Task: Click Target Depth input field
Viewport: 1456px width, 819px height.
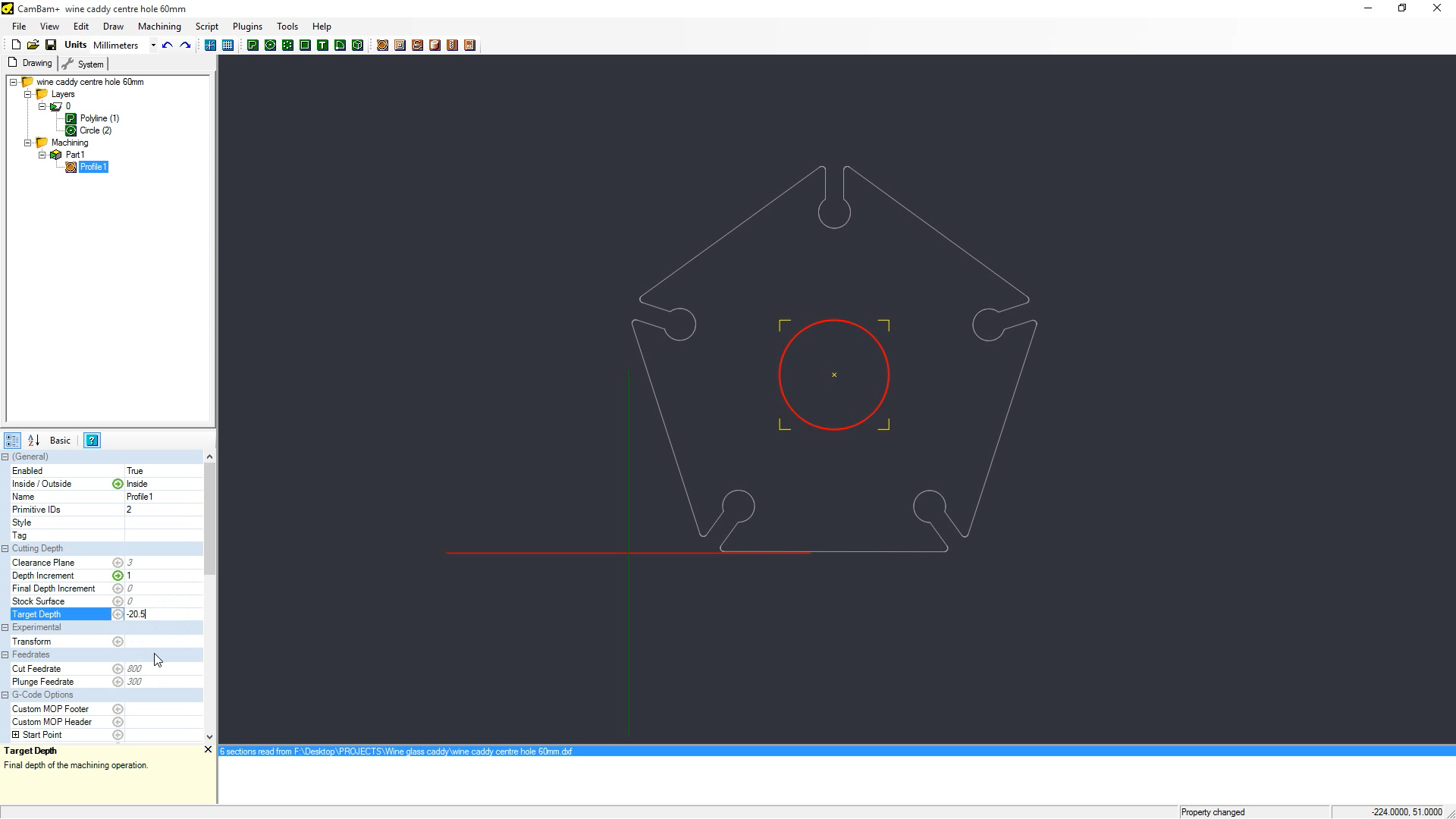Action: click(163, 614)
